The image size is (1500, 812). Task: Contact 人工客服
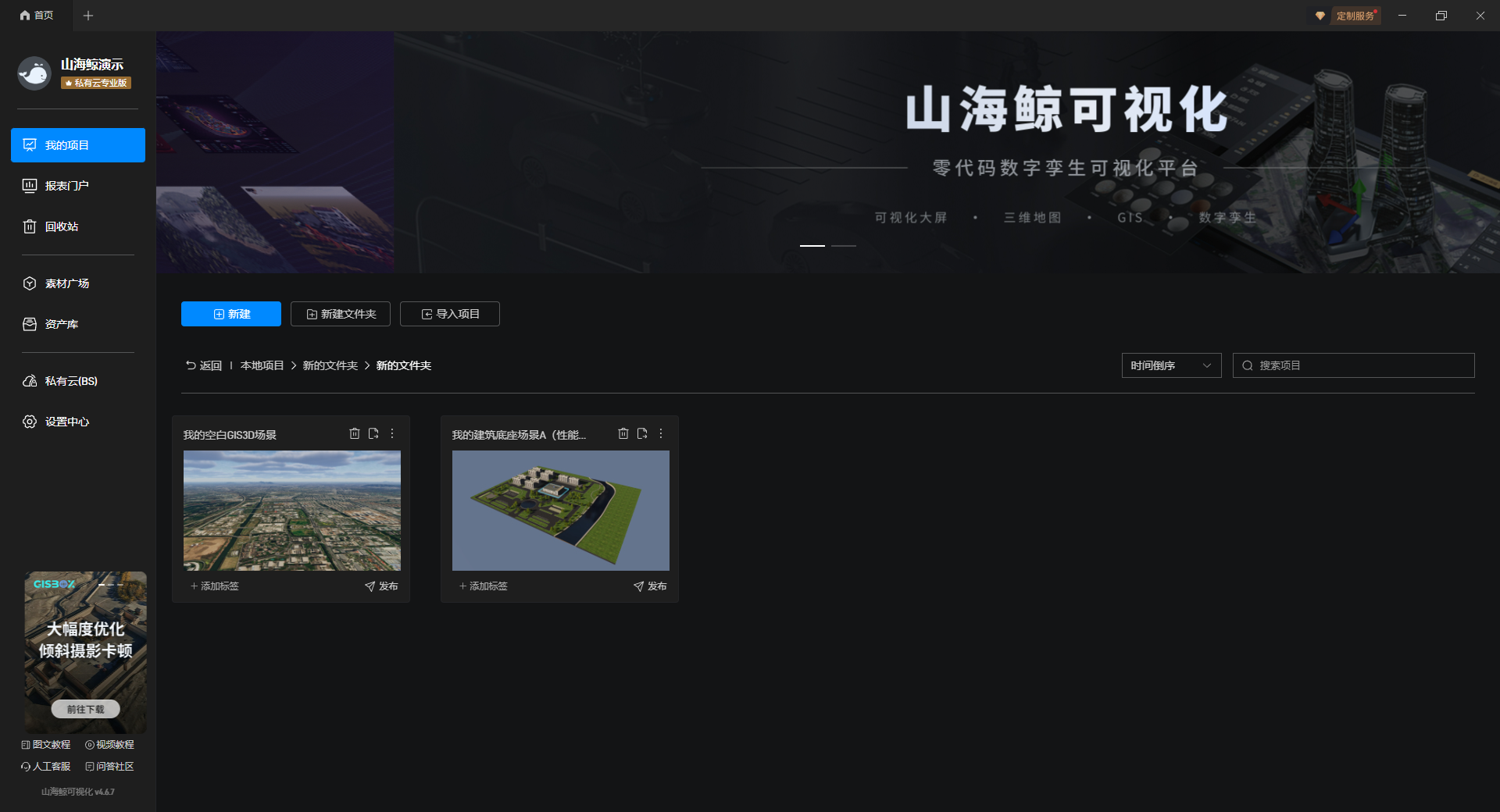point(46,767)
